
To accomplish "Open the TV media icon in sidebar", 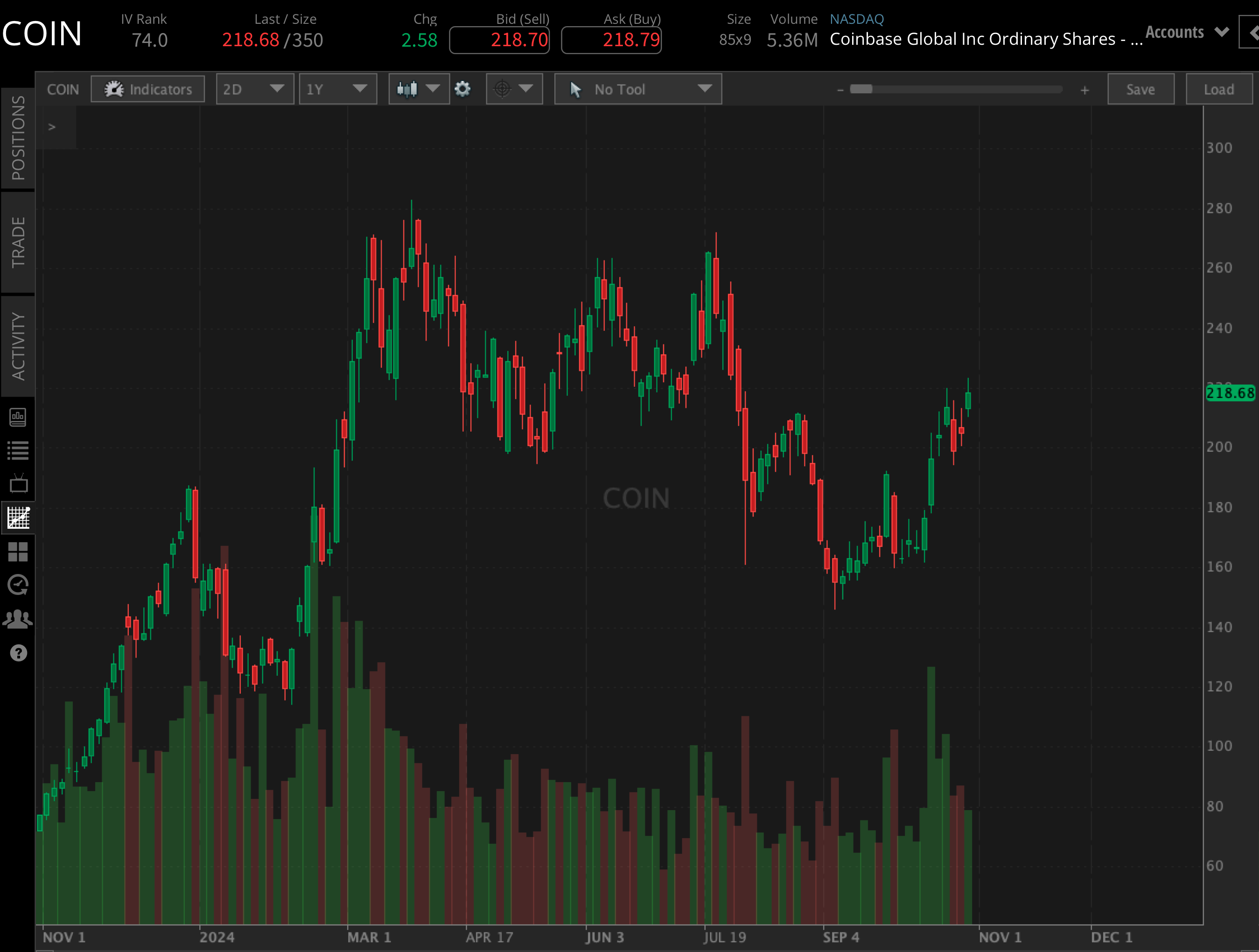I will [18, 483].
